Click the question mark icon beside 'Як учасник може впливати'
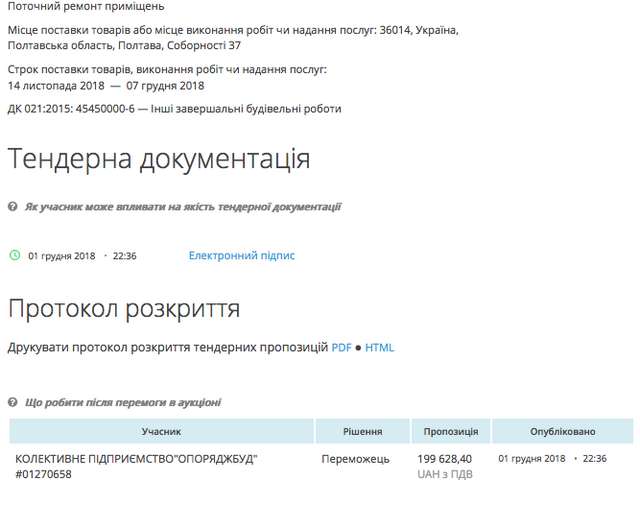Screen dimensions: 640x510 (x=13, y=206)
